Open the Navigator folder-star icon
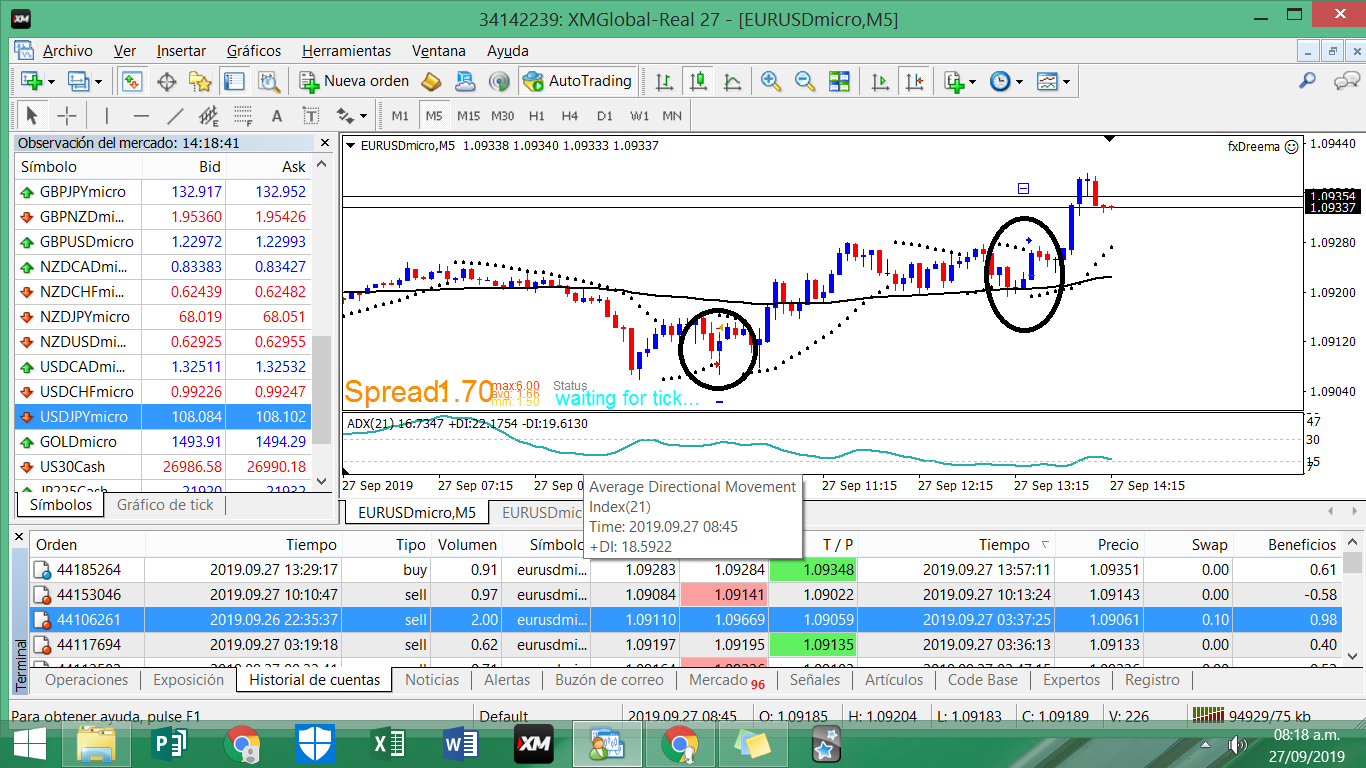The image size is (1366, 768). [x=200, y=81]
